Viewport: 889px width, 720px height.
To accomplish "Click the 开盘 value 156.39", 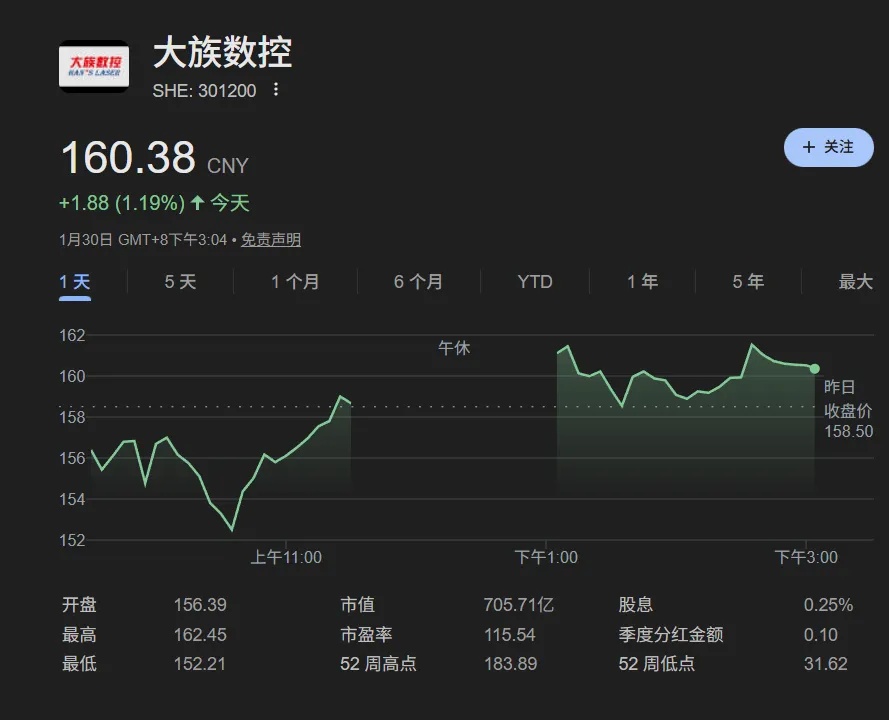I will point(200,605).
